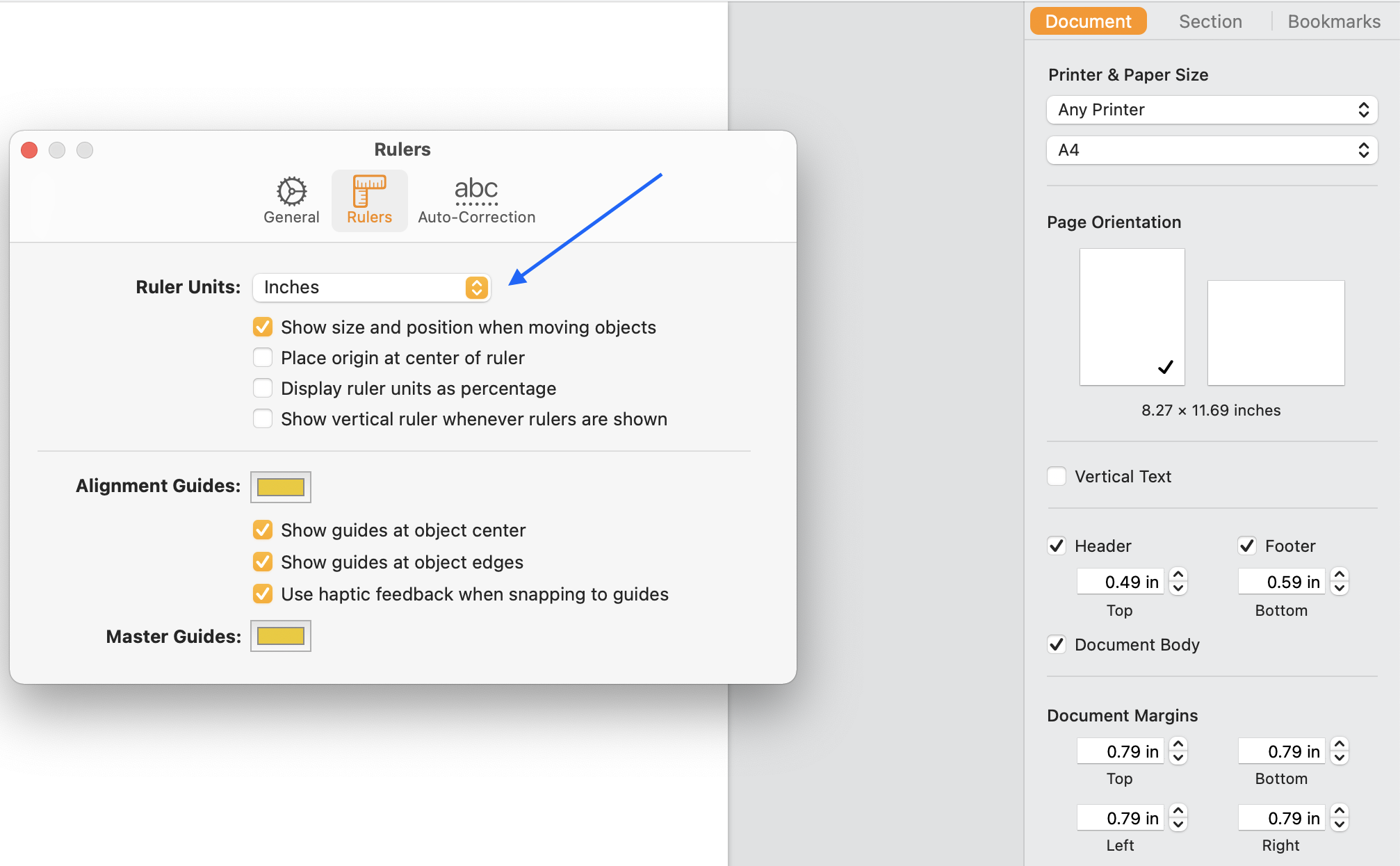Close the Rulers preferences window
1400x866 pixels.
pos(29,150)
